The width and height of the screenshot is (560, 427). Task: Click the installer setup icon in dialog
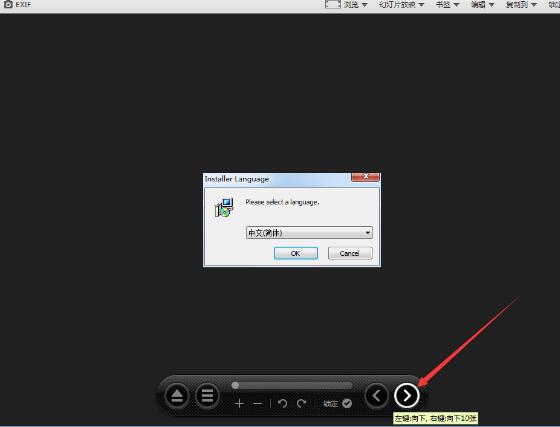pyautogui.click(x=224, y=207)
